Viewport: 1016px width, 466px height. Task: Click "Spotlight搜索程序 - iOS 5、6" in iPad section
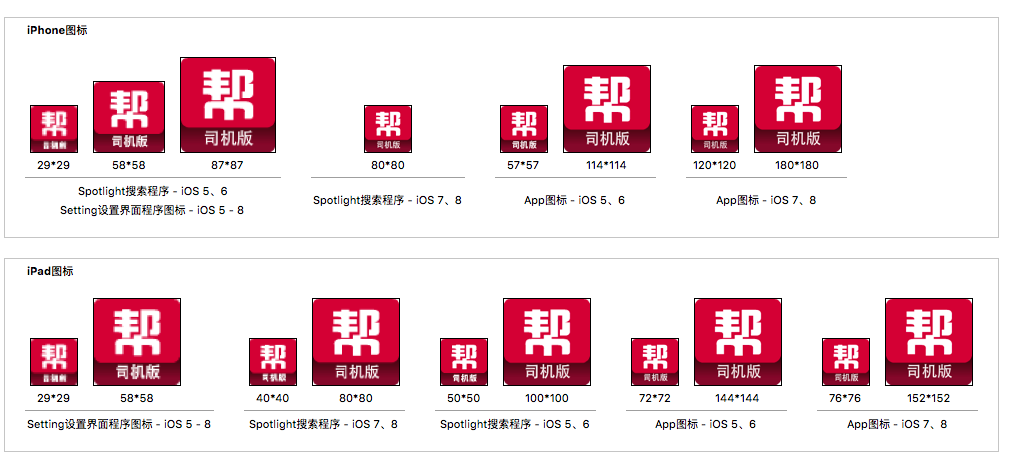[x=515, y=425]
